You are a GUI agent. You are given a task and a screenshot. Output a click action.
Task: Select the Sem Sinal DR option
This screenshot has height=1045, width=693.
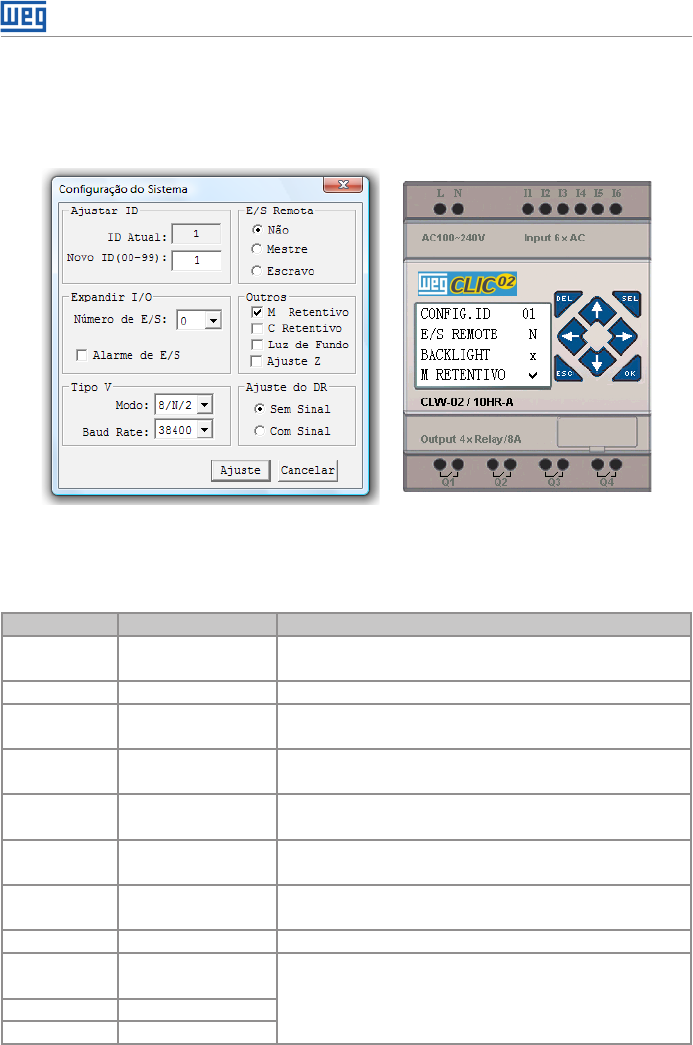pos(259,409)
